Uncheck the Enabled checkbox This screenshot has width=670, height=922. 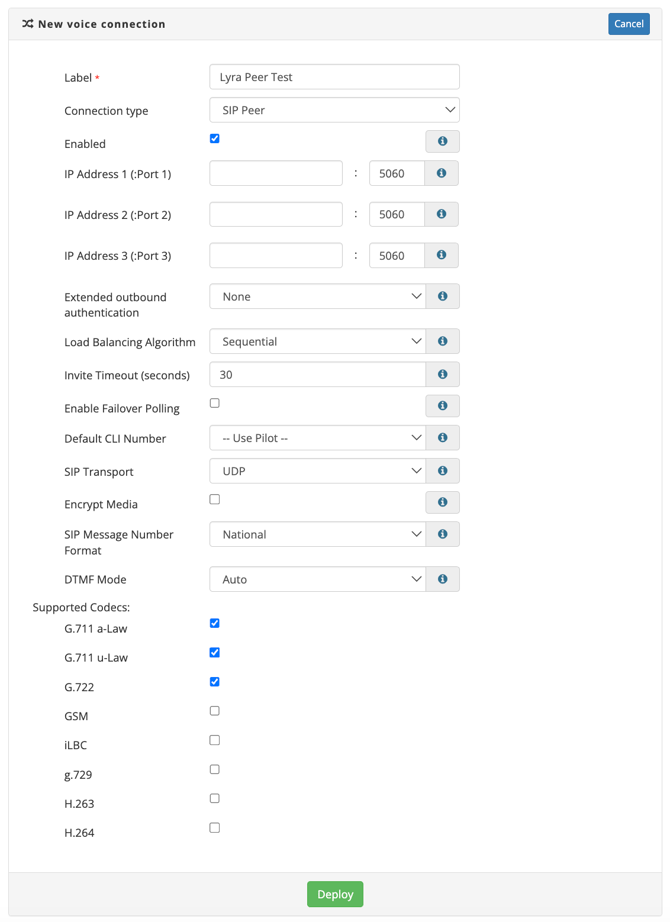(215, 139)
